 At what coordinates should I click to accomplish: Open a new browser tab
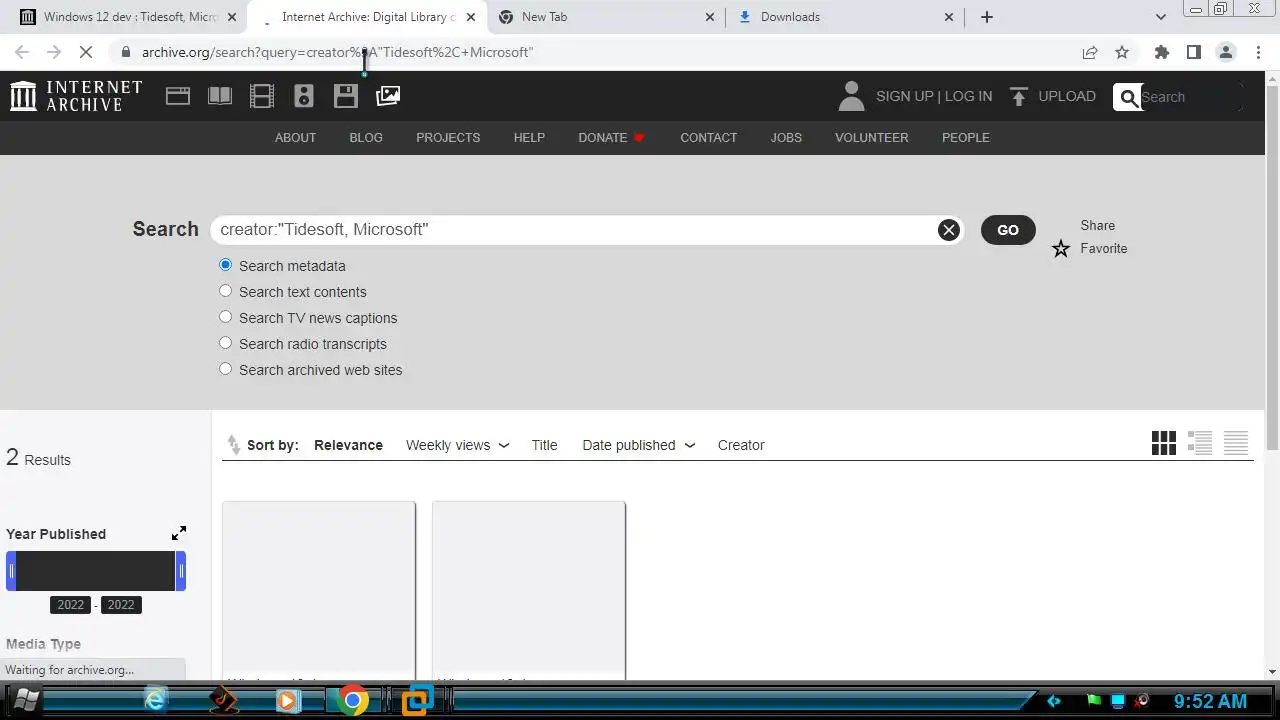pyautogui.click(x=987, y=17)
